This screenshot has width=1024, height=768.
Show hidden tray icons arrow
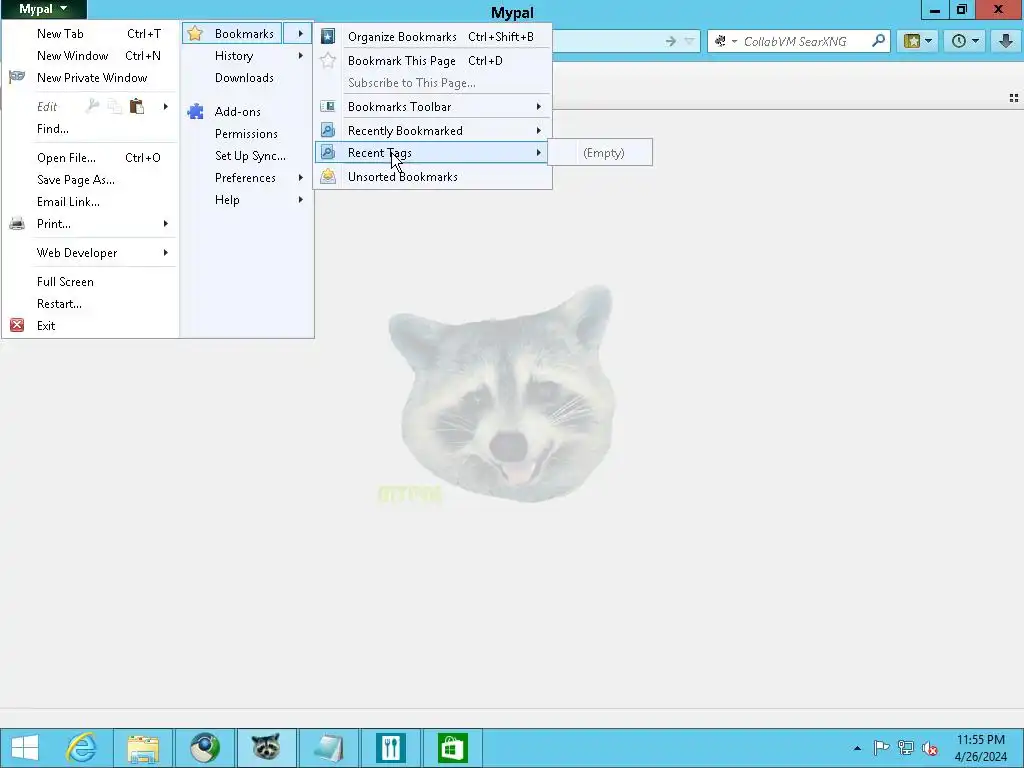click(x=857, y=748)
